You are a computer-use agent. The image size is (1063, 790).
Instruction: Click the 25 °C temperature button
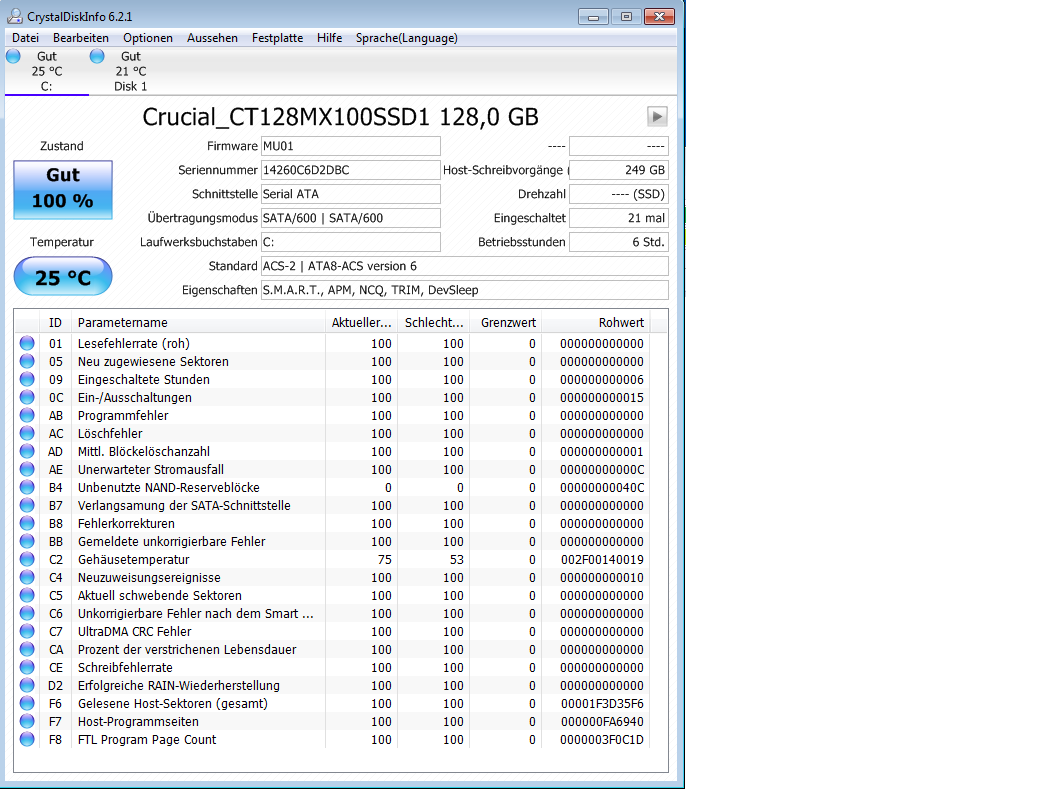click(x=63, y=277)
